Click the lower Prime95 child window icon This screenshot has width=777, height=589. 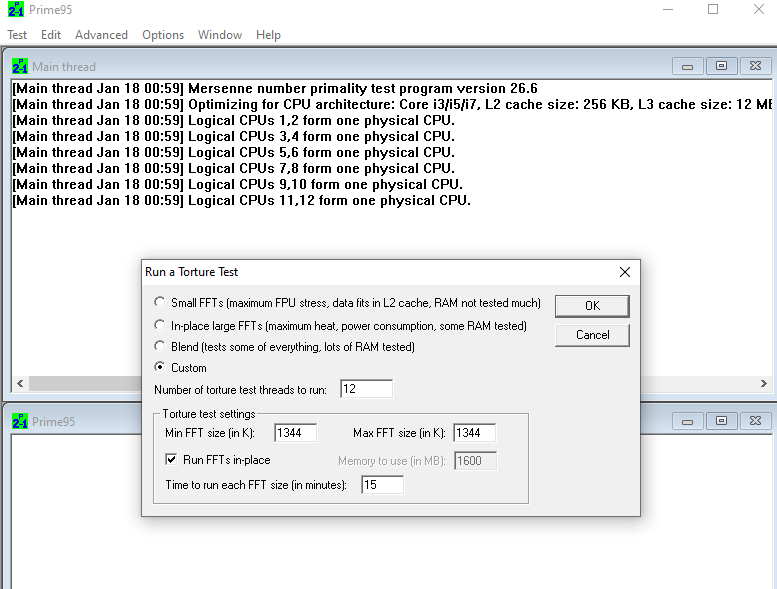(20, 422)
